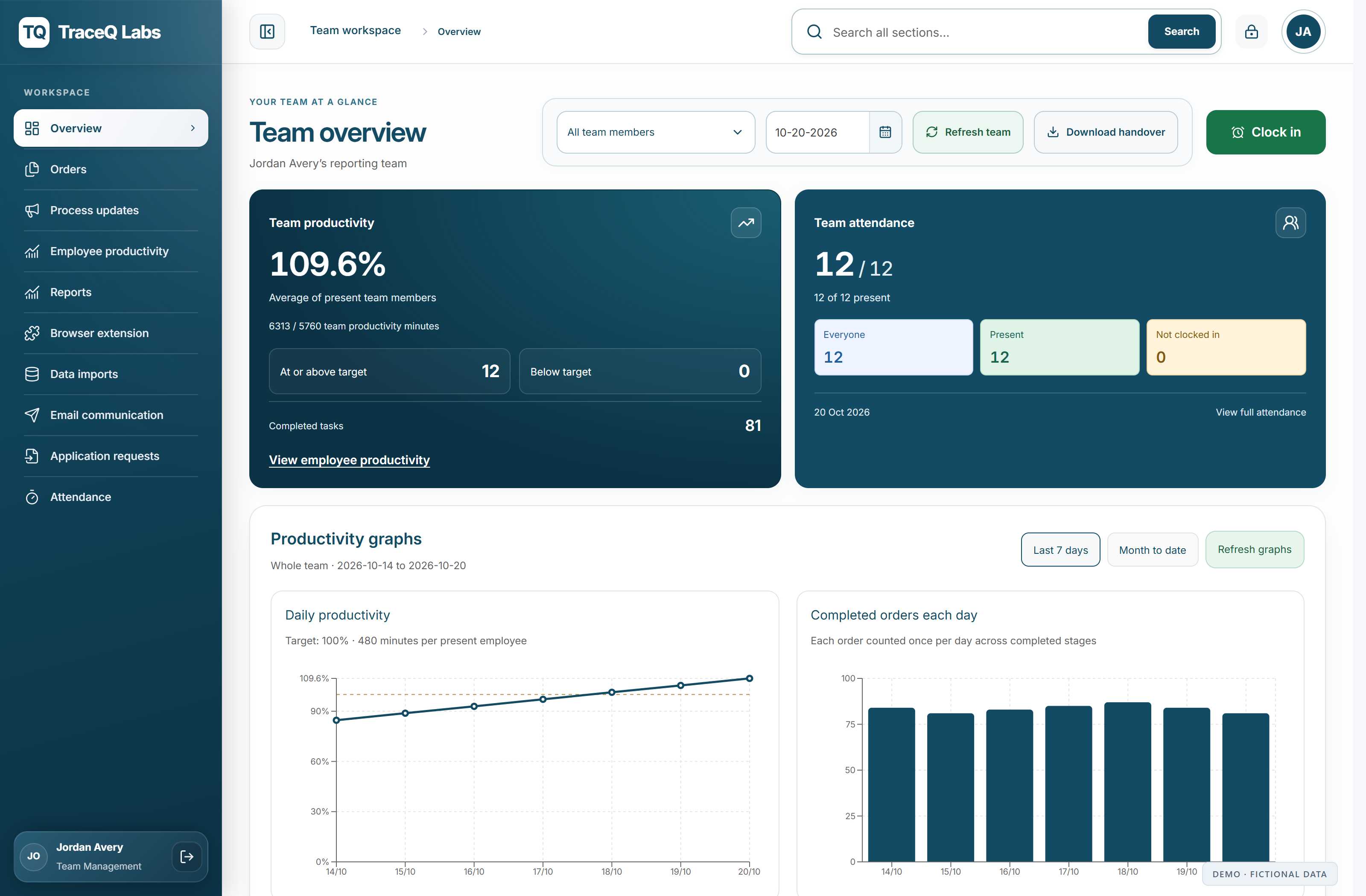The height and width of the screenshot is (896, 1366).
Task: Collapse the sidebar panel toggle icon
Action: [x=267, y=32]
